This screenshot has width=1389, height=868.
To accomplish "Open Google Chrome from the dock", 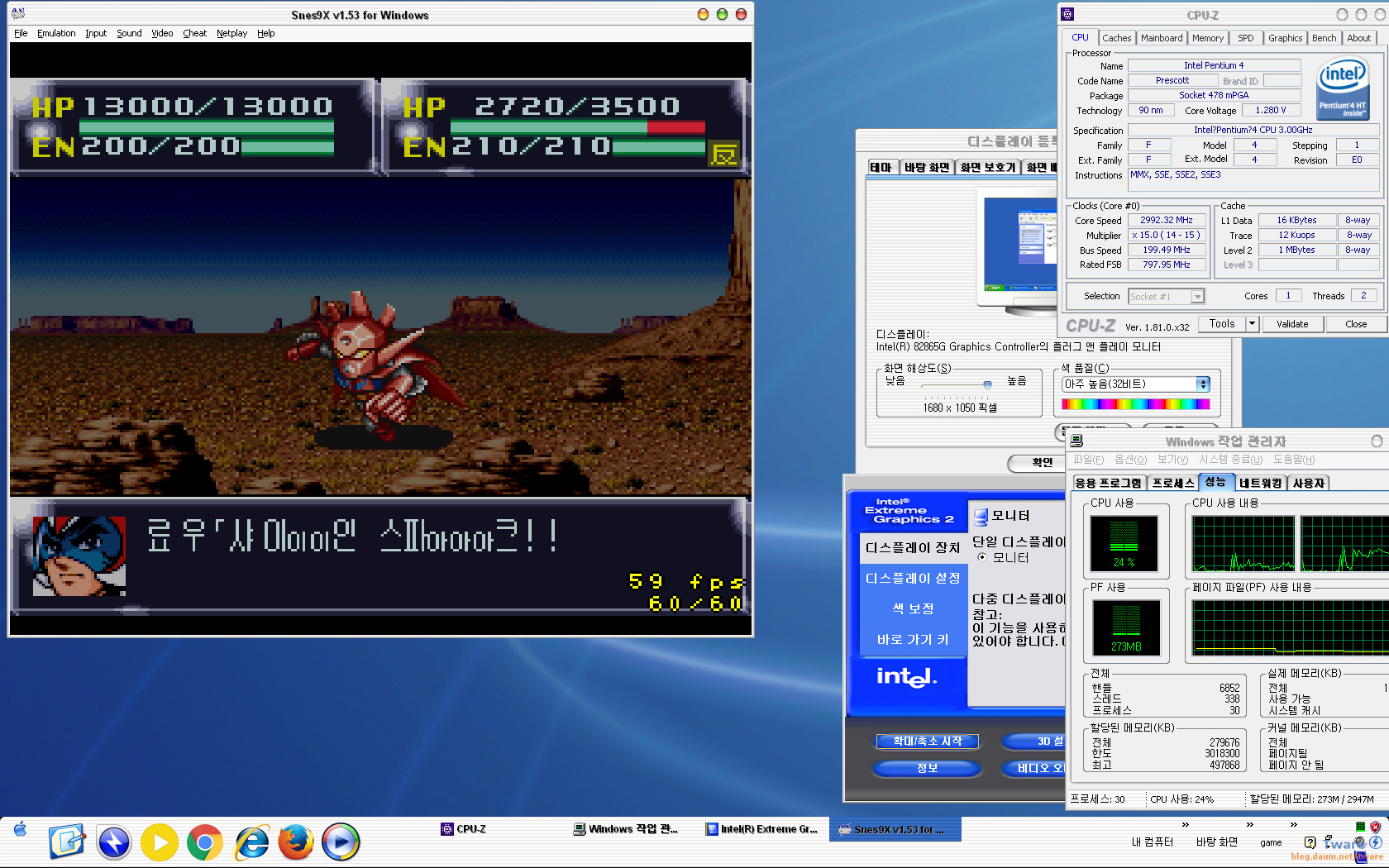I will click(205, 842).
